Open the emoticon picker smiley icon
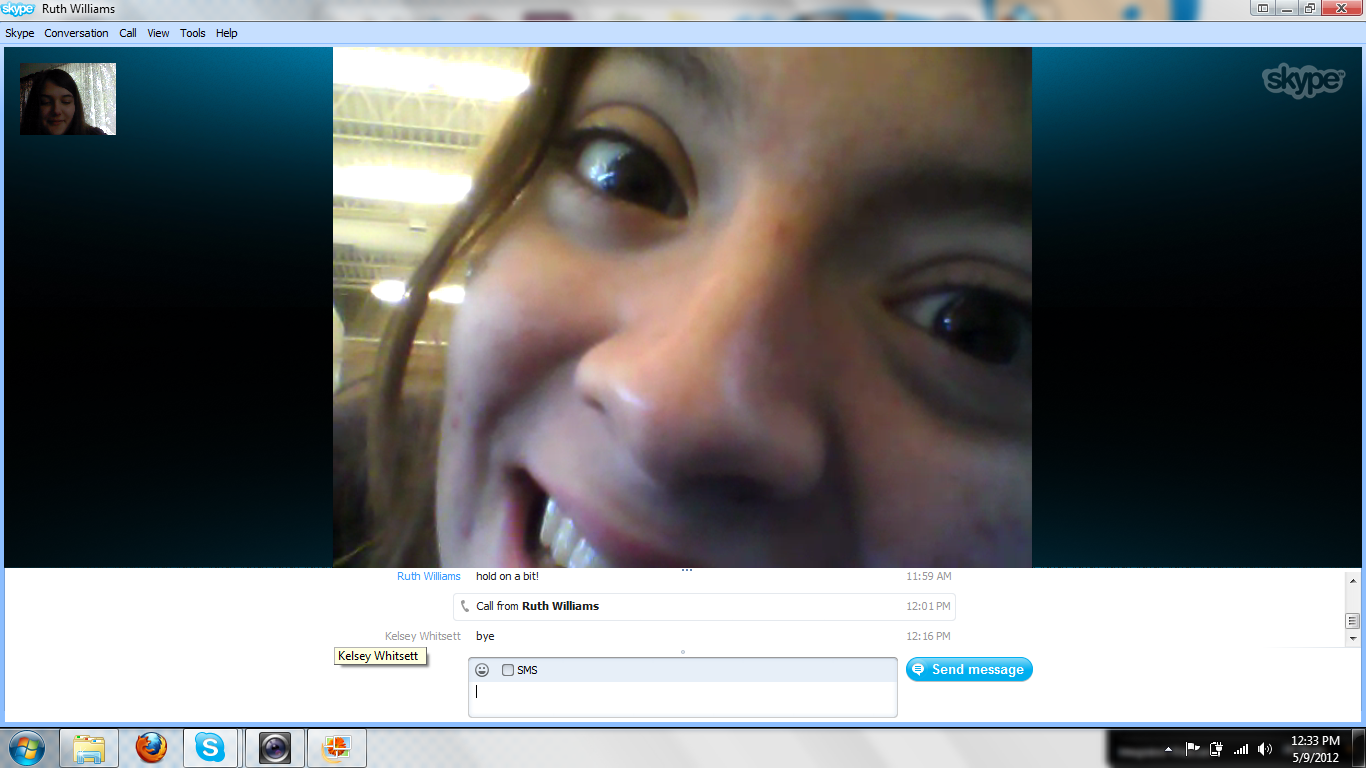 point(482,670)
